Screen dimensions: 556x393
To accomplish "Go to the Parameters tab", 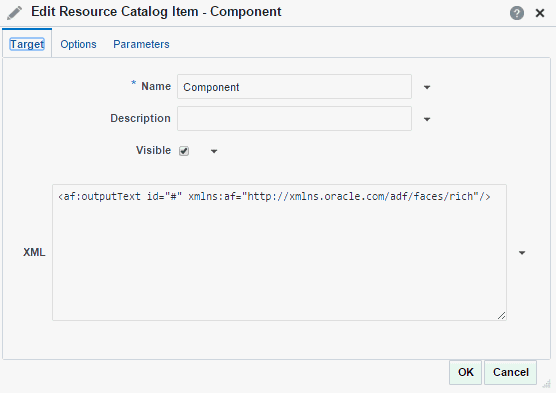I will click(x=141, y=44).
